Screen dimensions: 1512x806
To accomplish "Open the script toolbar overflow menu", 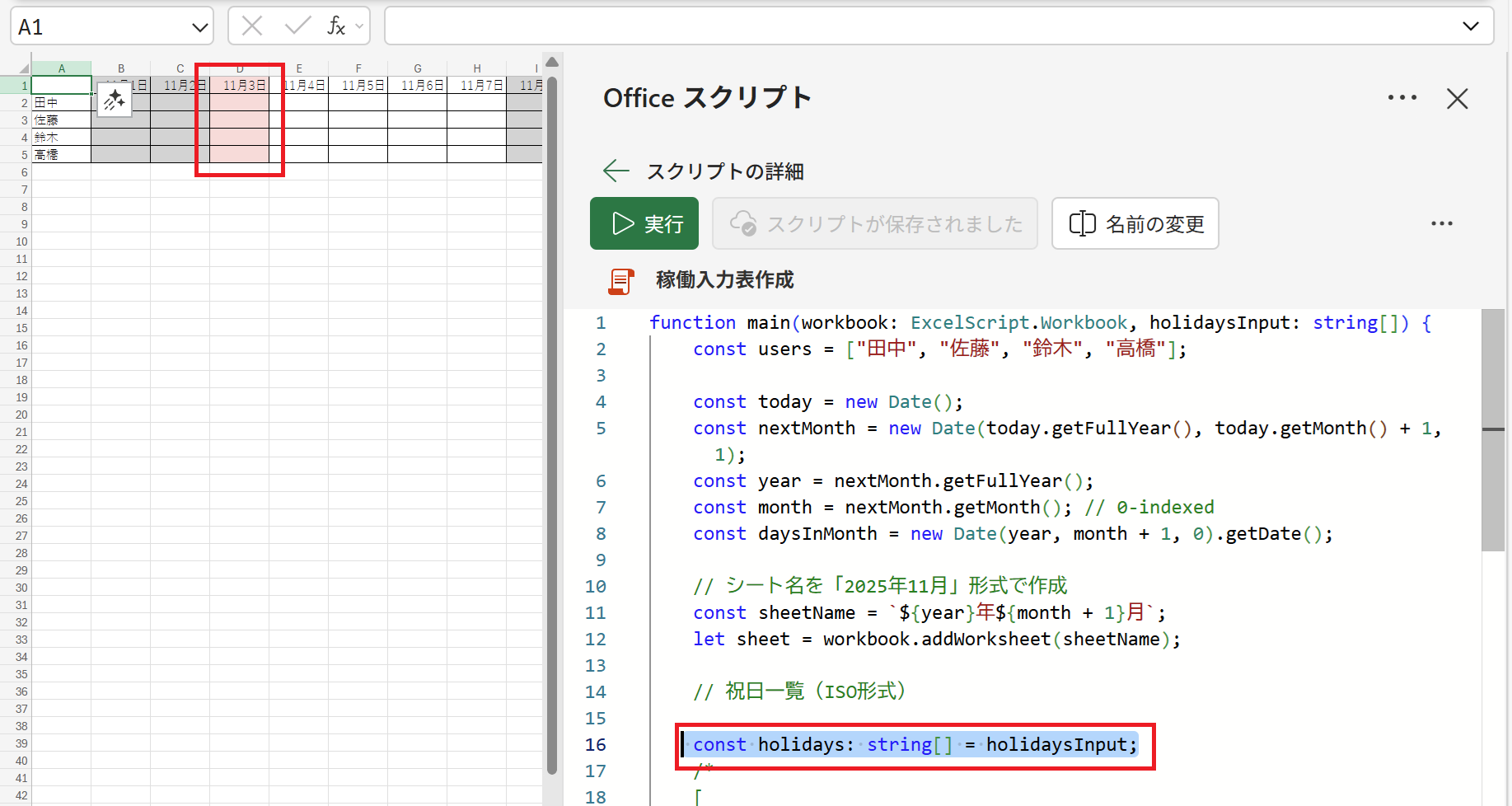I will (x=1442, y=223).
